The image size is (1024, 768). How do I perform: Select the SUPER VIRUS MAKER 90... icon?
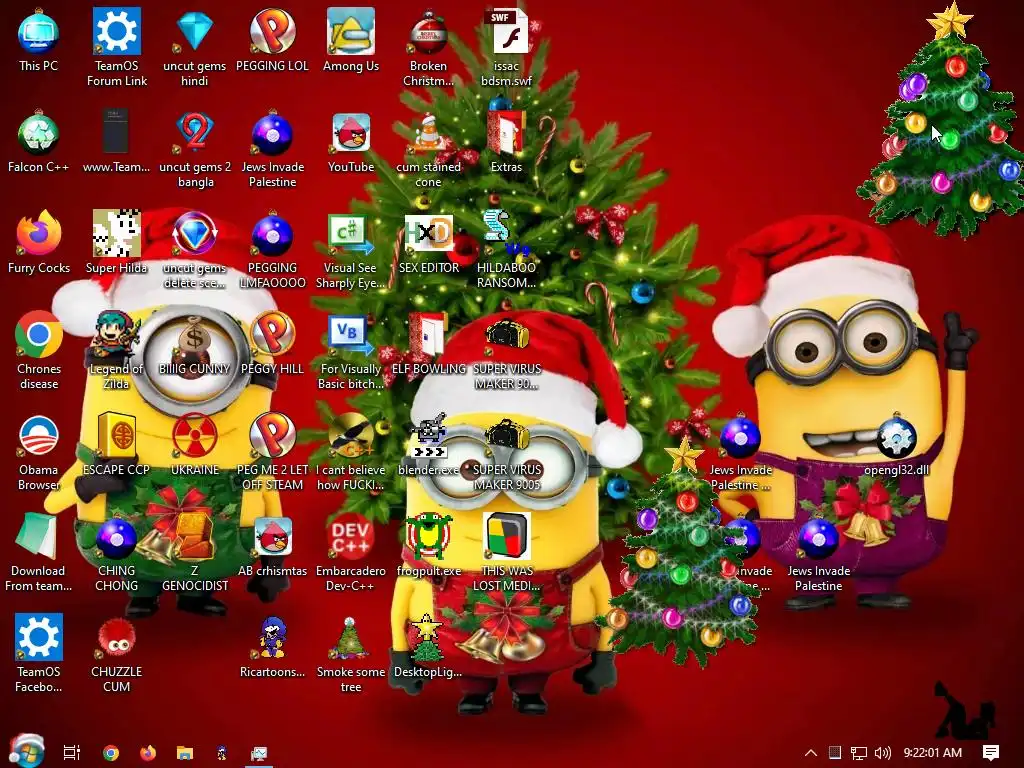[x=506, y=334]
